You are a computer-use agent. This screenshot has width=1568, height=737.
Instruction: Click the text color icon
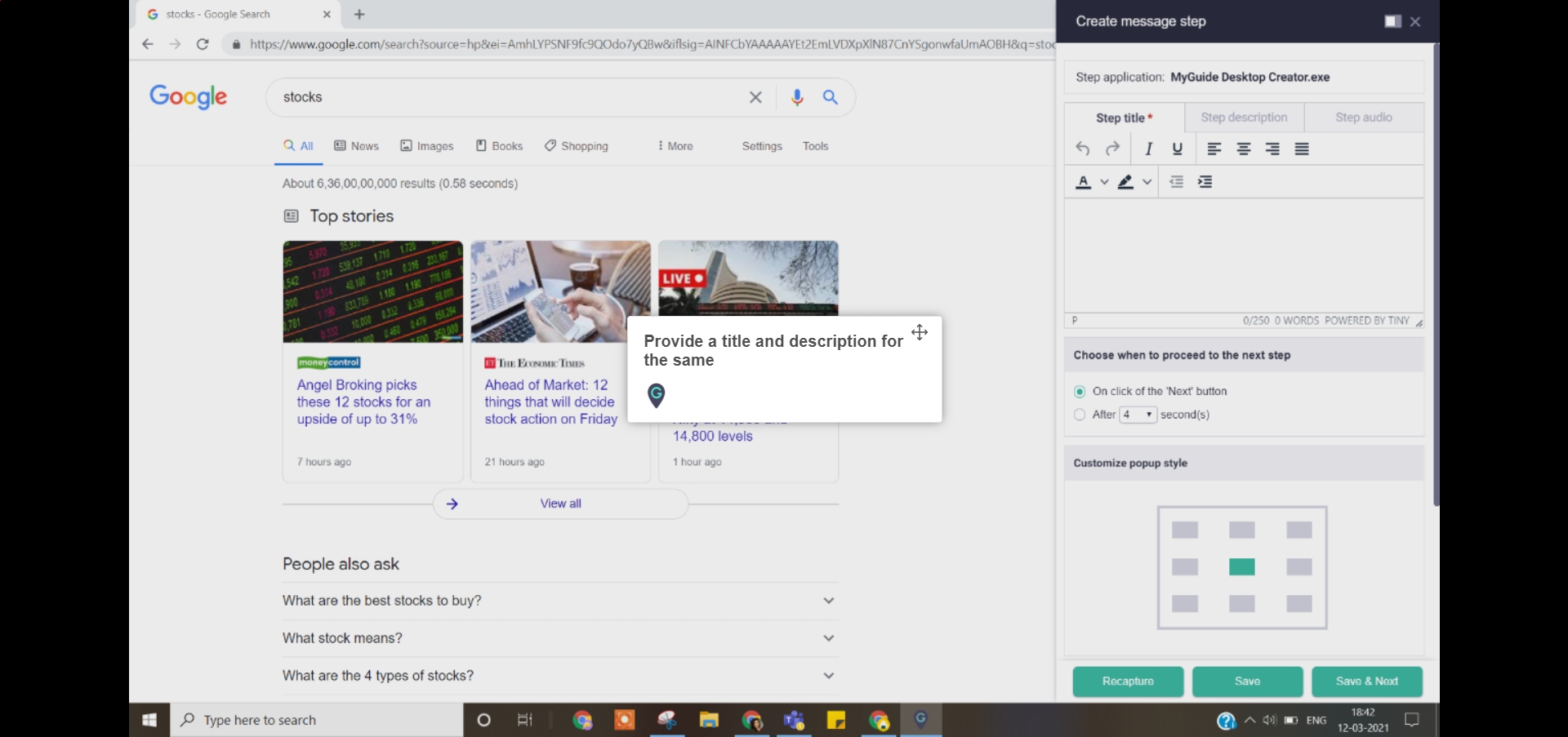pyautogui.click(x=1083, y=182)
